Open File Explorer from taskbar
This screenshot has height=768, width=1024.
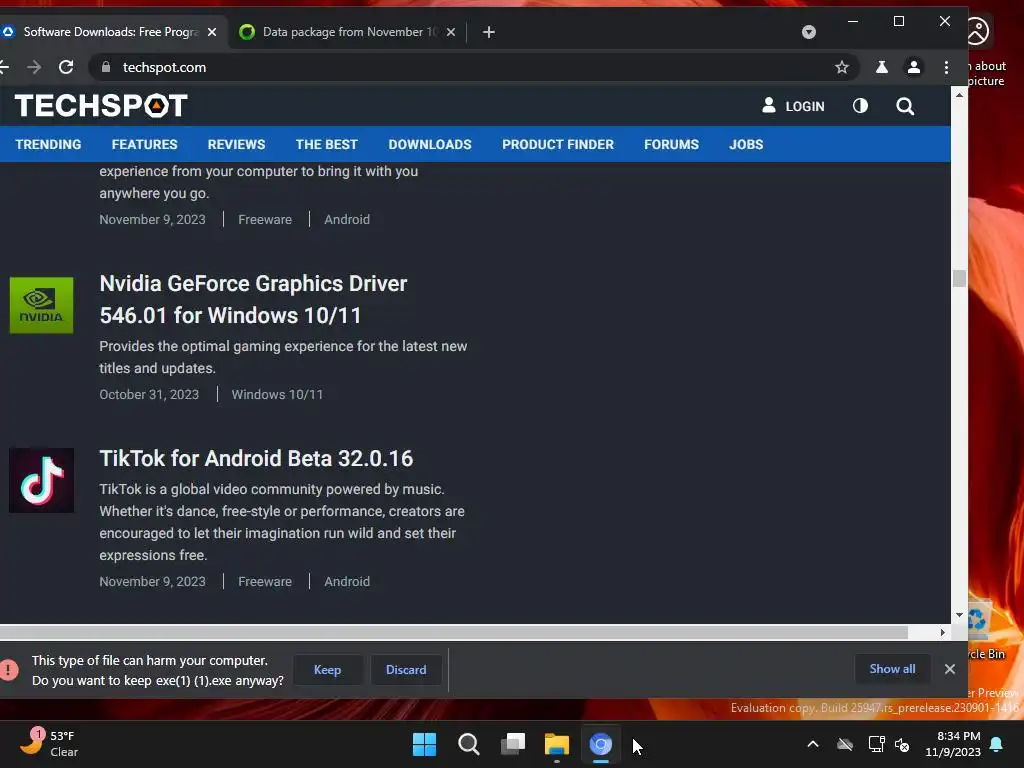[556, 744]
